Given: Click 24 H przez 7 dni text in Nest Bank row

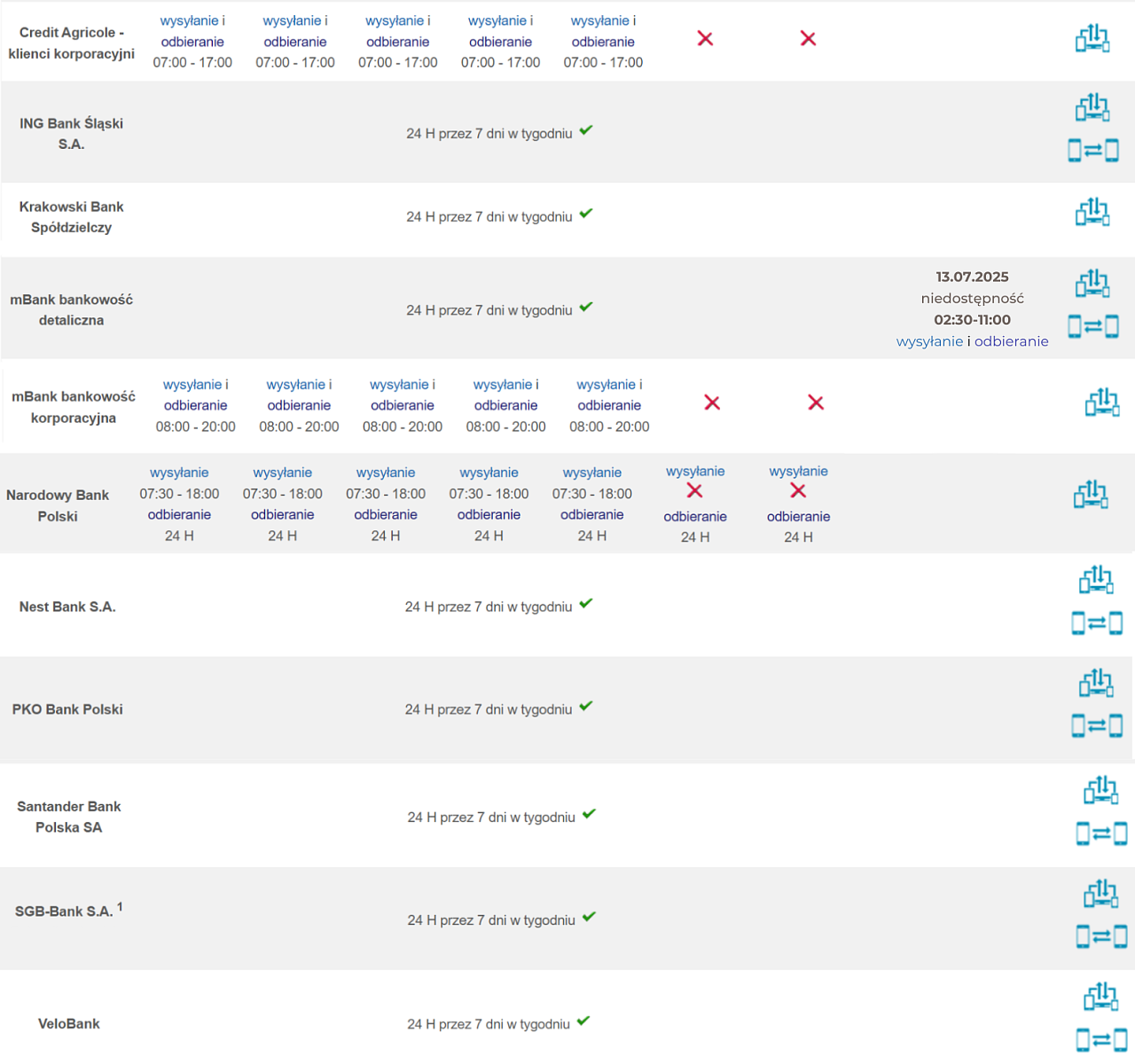Looking at the screenshot, I should pos(489,607).
